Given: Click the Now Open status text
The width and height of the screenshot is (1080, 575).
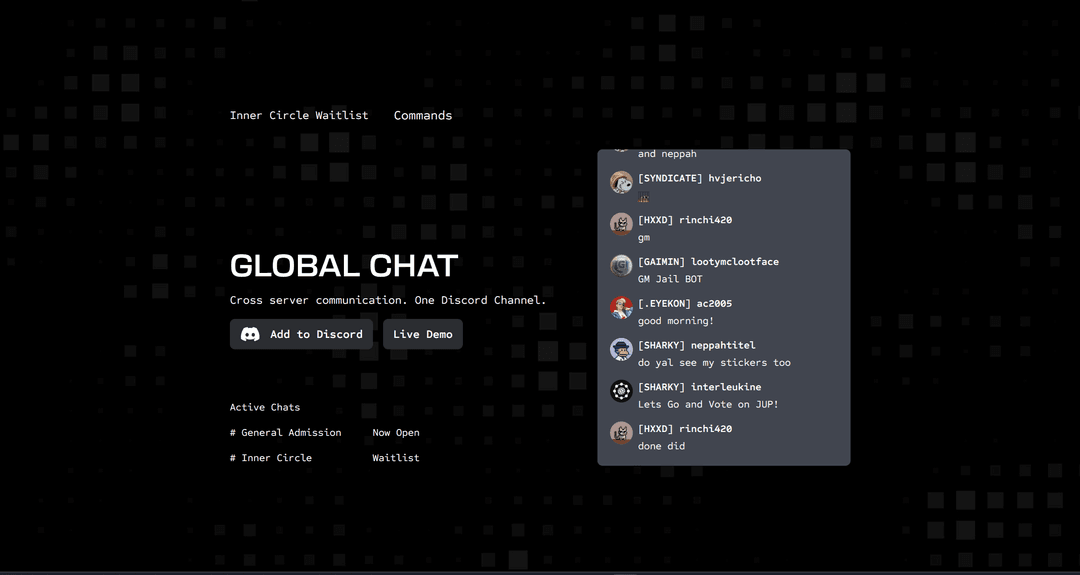Looking at the screenshot, I should tap(396, 432).
